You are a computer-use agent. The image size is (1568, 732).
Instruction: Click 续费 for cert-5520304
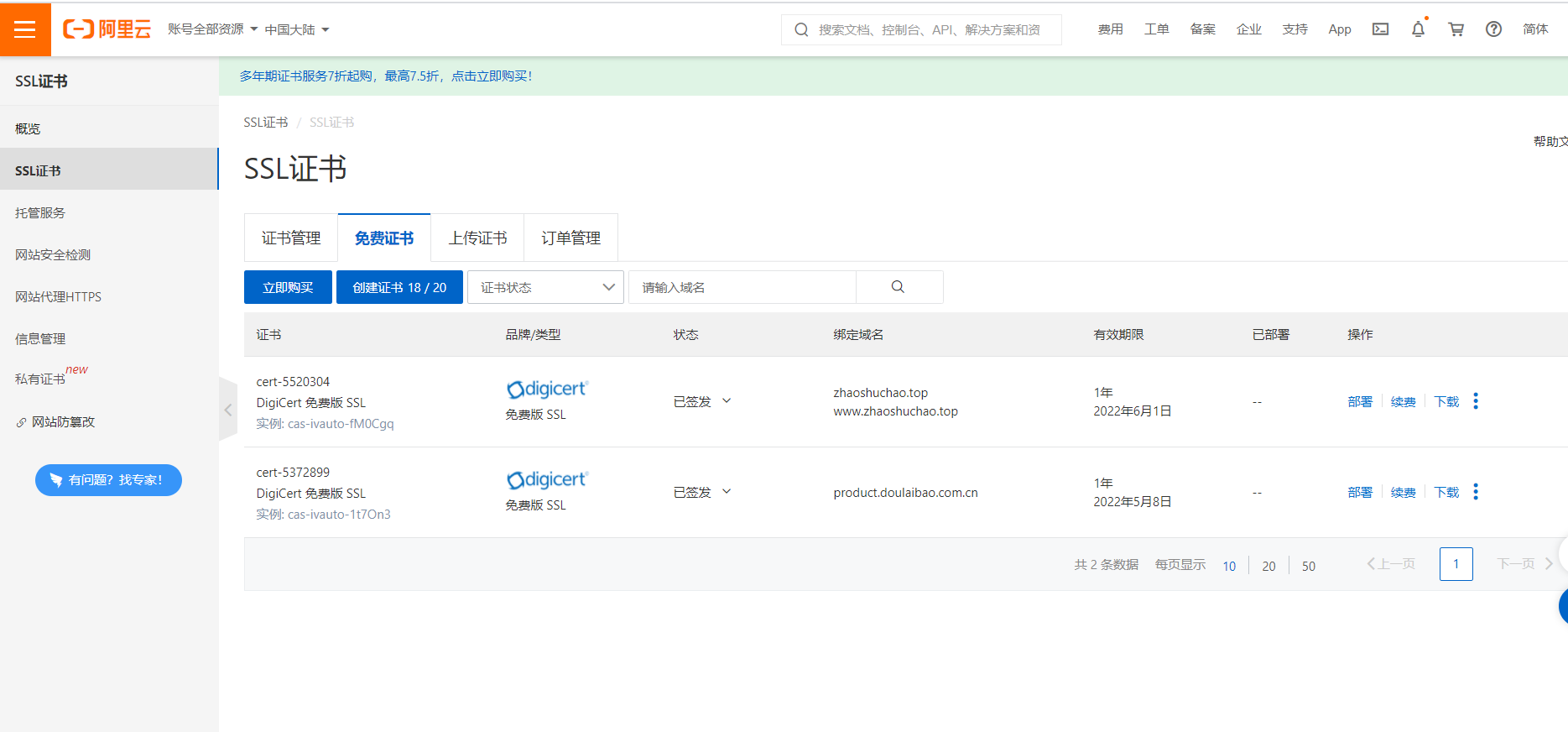click(x=1403, y=401)
